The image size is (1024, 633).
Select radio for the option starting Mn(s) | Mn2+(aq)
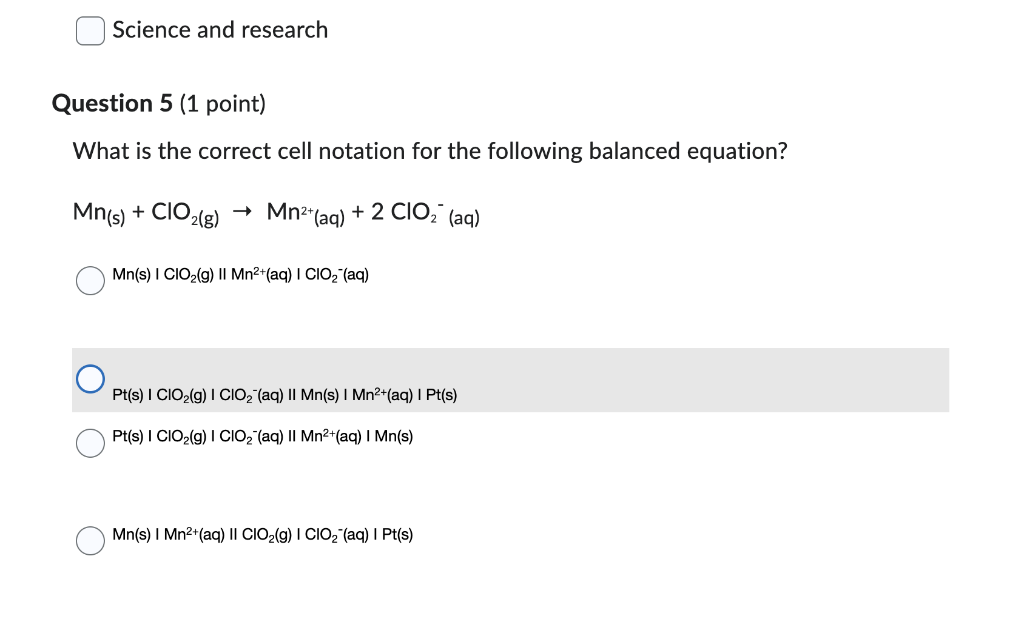click(x=90, y=540)
